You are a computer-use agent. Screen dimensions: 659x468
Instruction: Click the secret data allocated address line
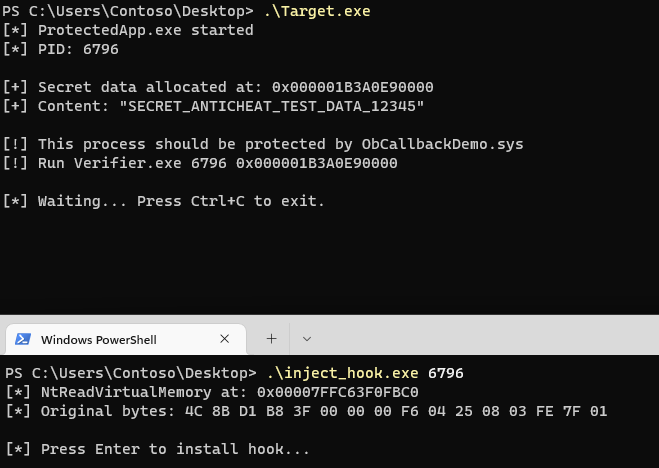(x=220, y=87)
